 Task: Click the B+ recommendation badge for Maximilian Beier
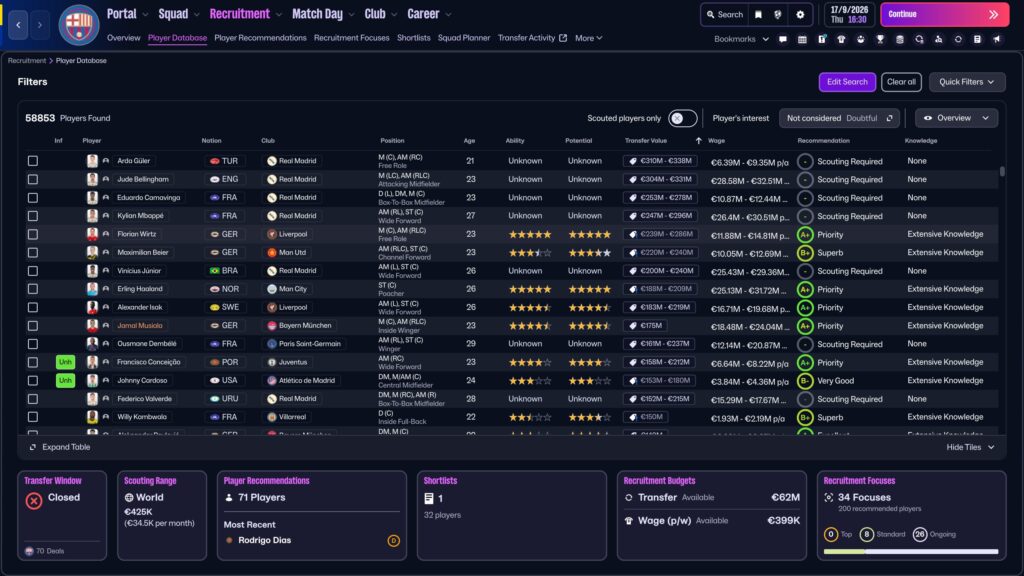click(x=805, y=253)
